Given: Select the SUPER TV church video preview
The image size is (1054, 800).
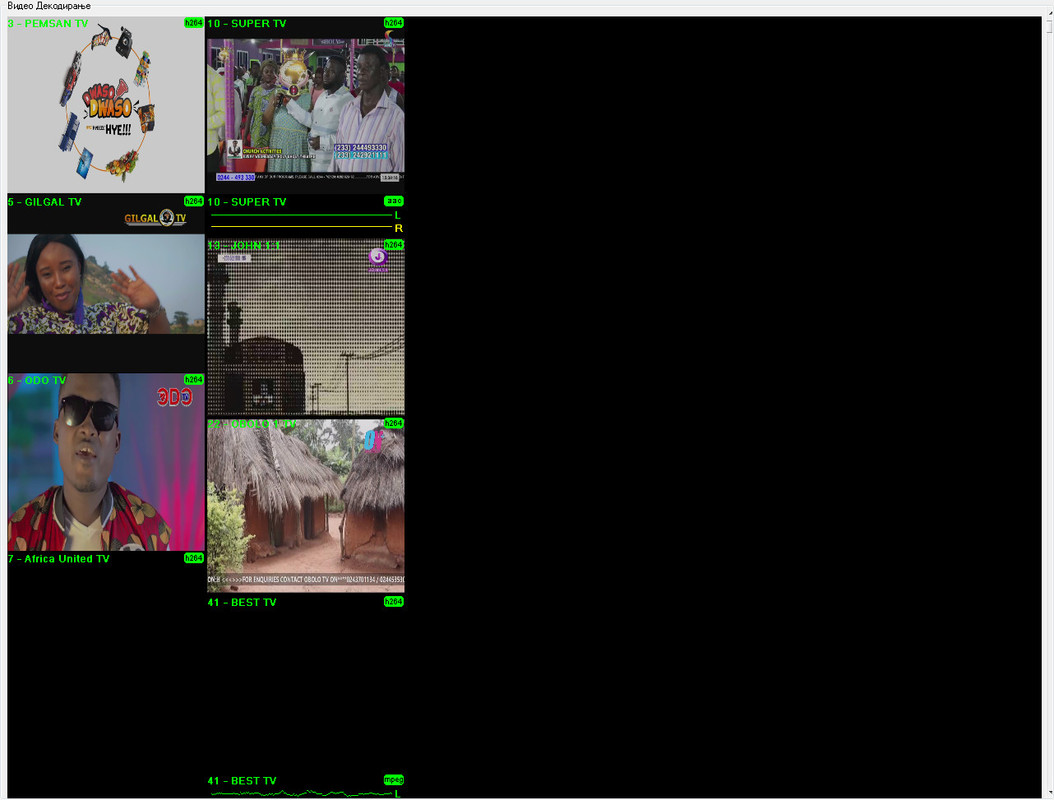Looking at the screenshot, I should click(305, 105).
